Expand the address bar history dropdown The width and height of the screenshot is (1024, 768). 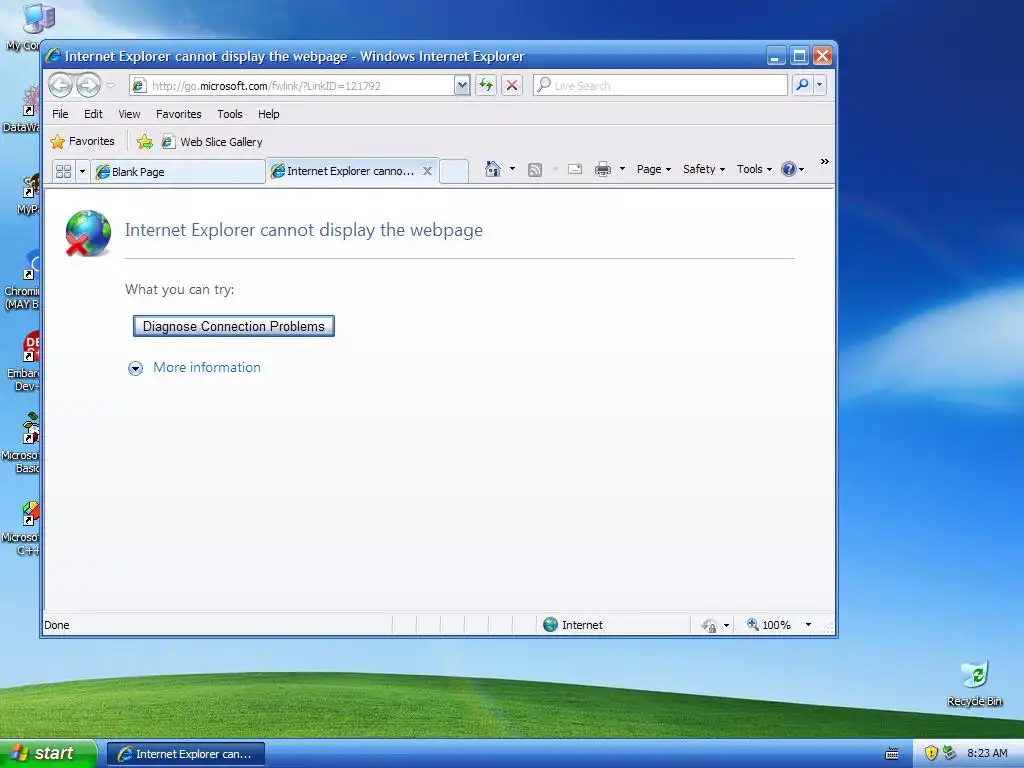pos(462,86)
